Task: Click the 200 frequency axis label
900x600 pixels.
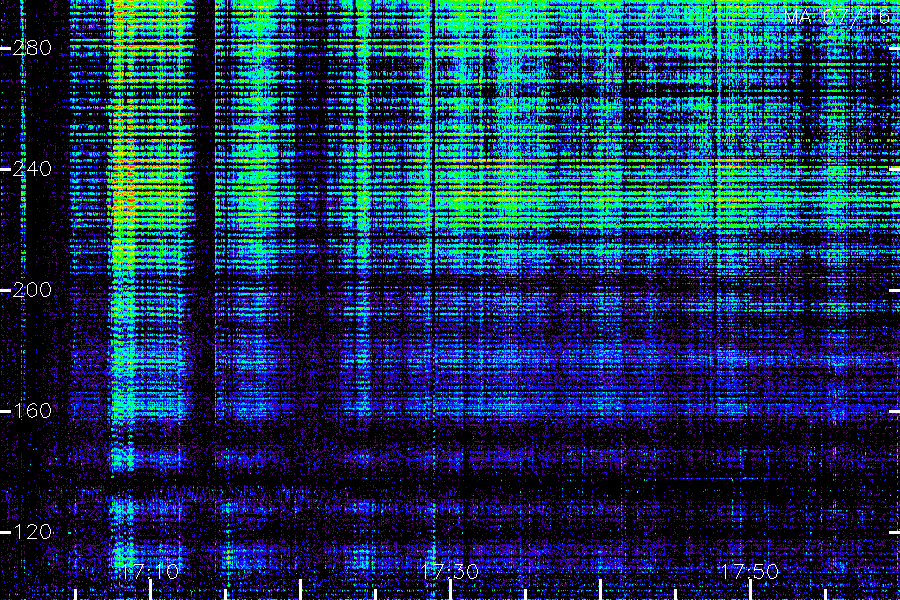Action: click(x=32, y=290)
